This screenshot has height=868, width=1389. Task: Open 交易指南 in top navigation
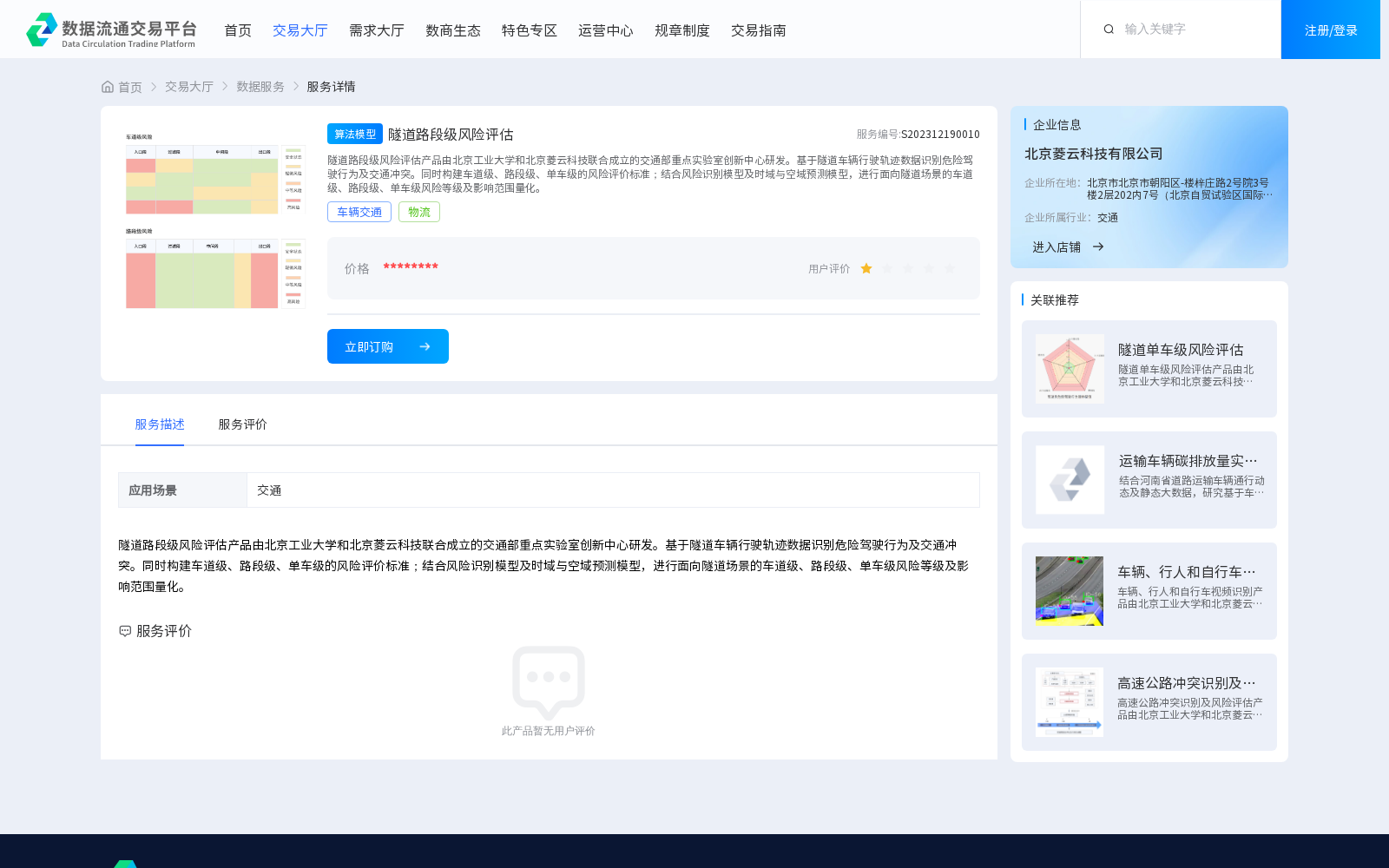click(x=759, y=30)
